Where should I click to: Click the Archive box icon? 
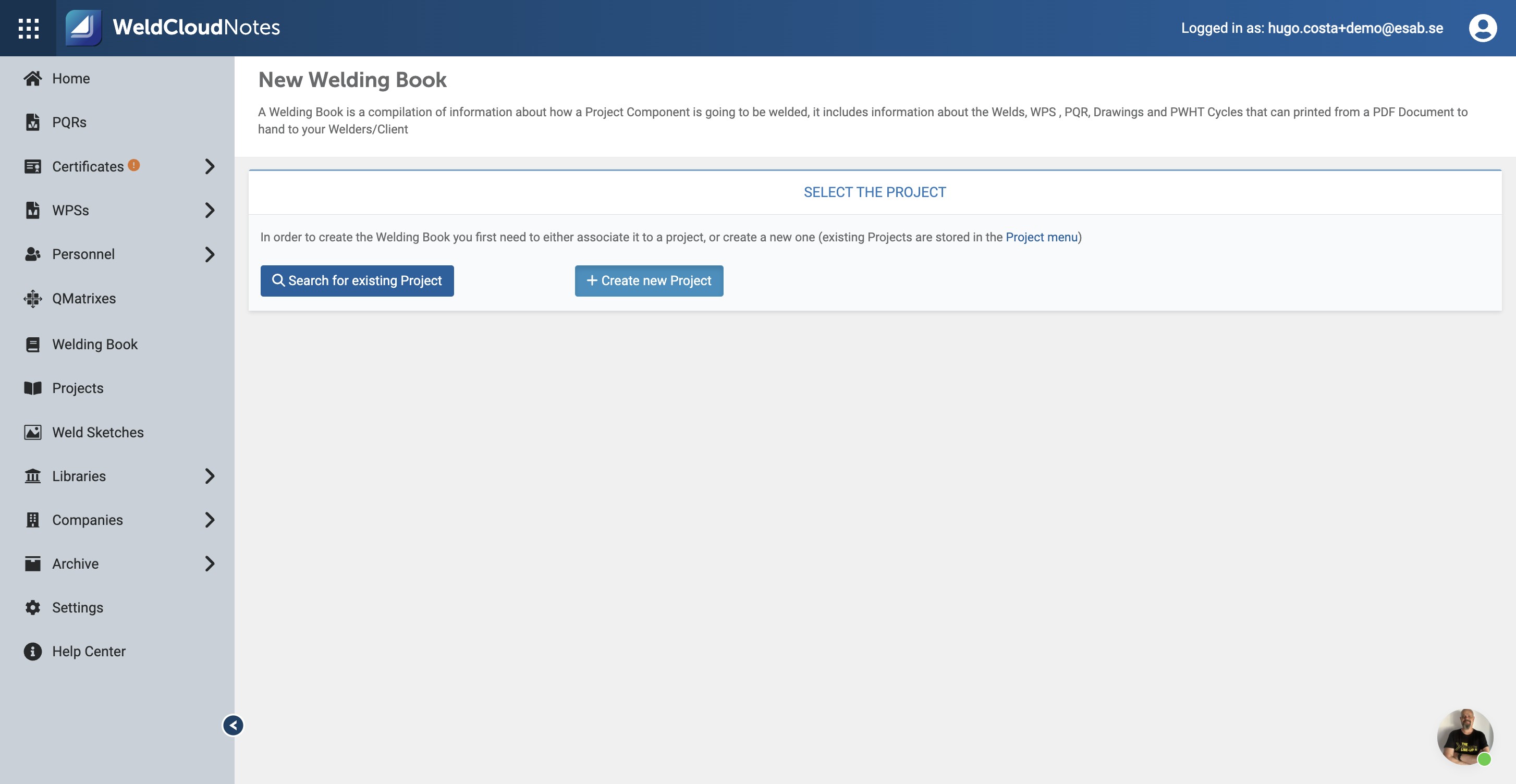click(32, 563)
